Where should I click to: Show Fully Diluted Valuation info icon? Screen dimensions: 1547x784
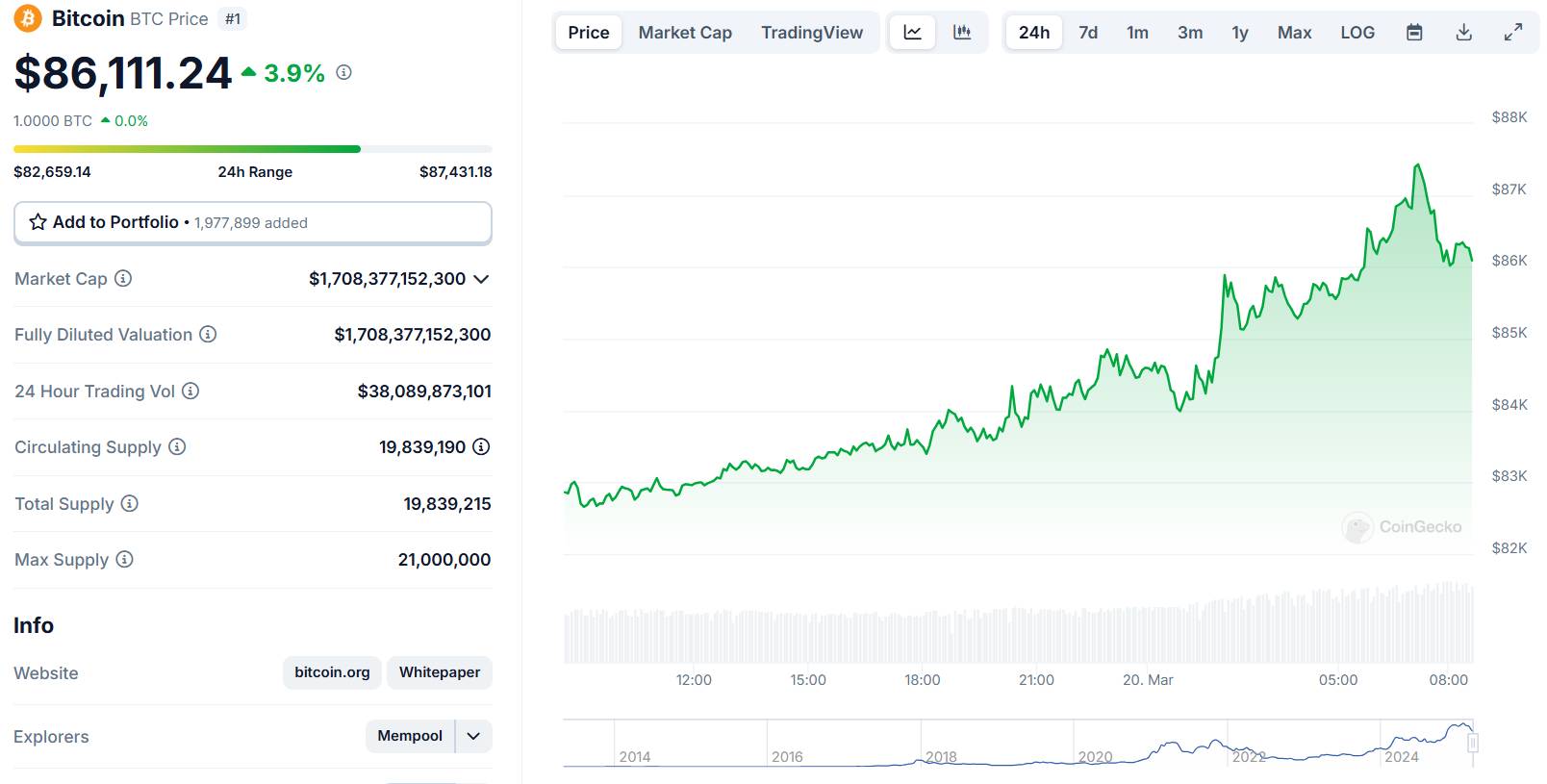tap(208, 334)
